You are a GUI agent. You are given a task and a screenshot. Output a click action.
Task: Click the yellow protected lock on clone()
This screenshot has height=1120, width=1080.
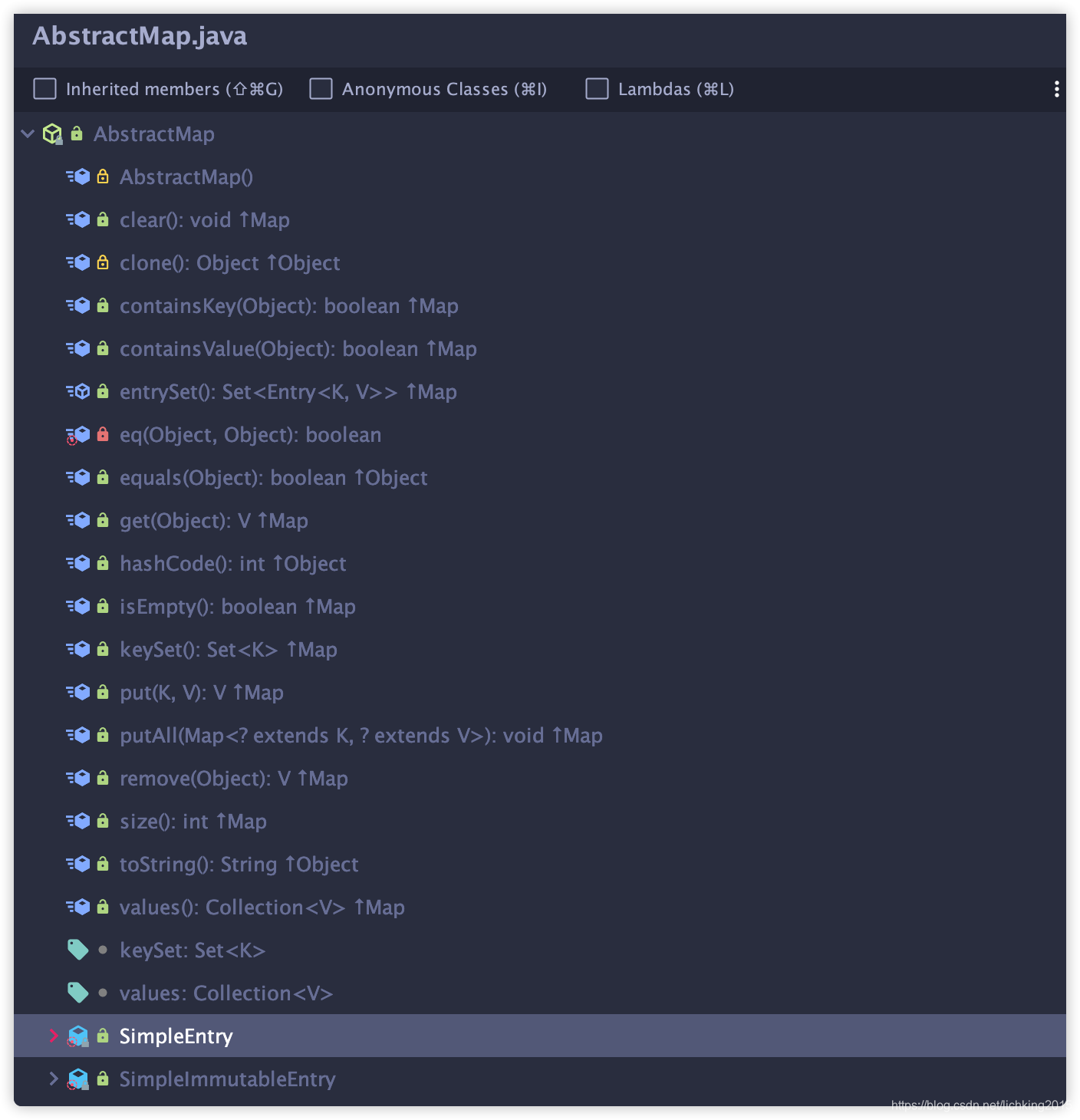point(103,262)
